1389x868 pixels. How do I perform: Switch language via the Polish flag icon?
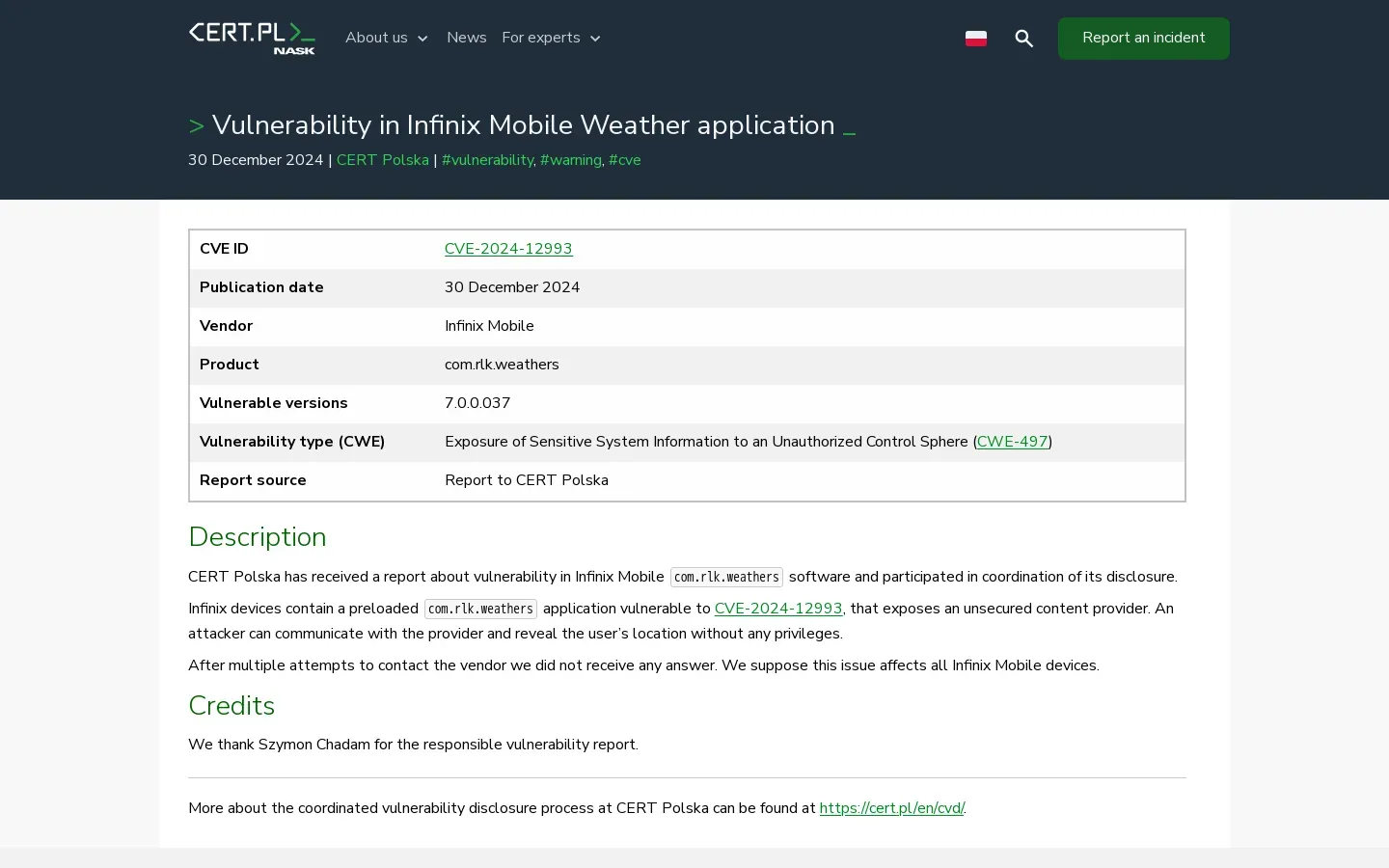coord(976,39)
